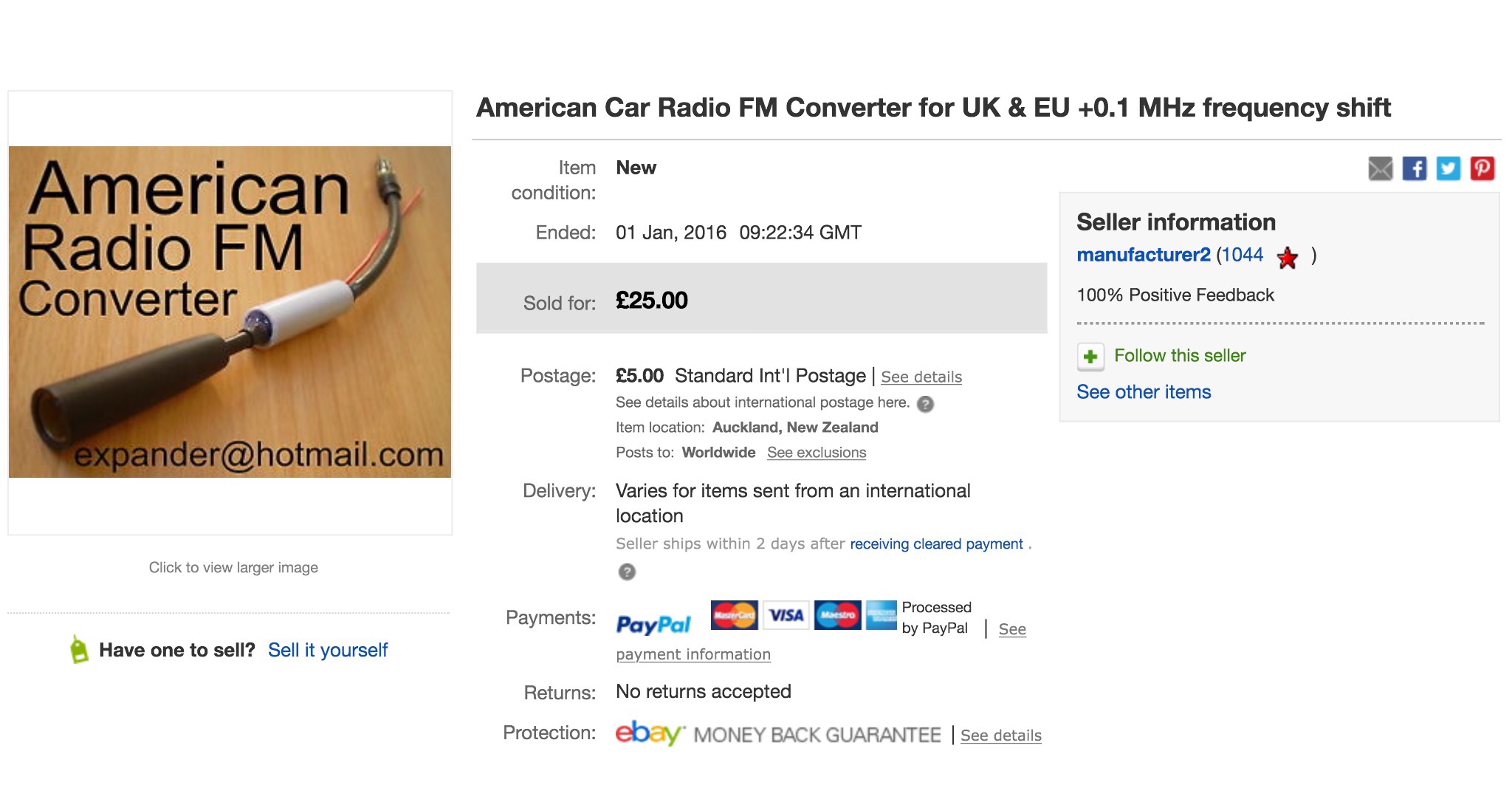Click the red feedback star icon
The image size is (1512, 785).
[x=1288, y=258]
